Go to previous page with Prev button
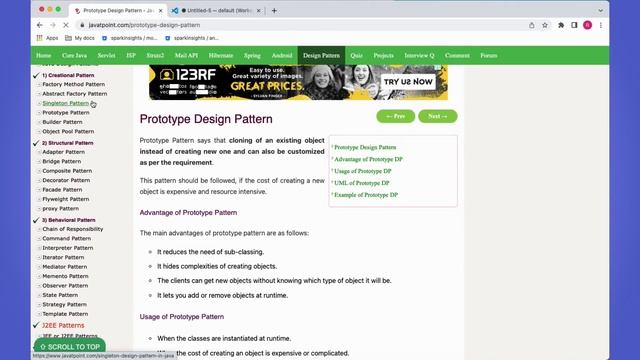Screen dimensions: 640x360 point(396,116)
